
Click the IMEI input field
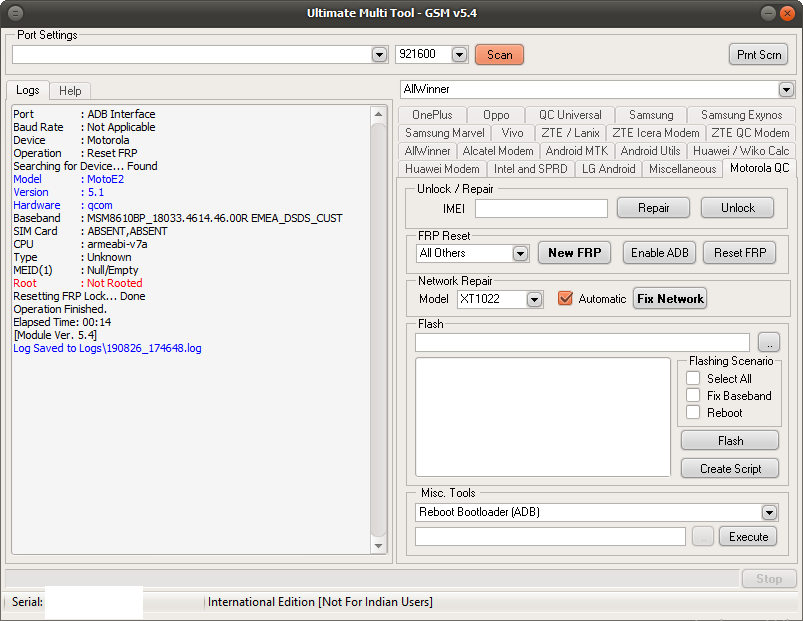[541, 208]
